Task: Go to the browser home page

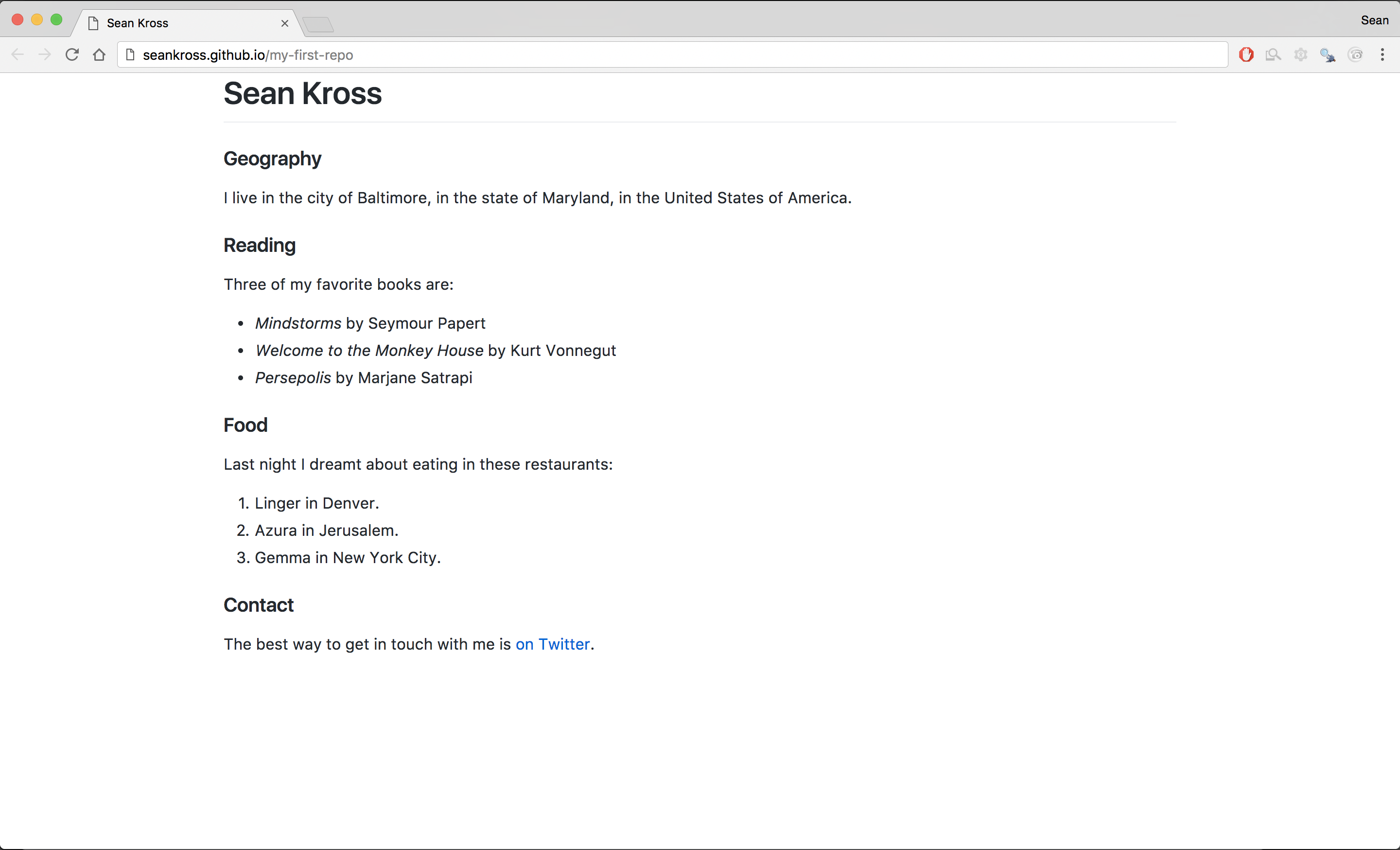Action: click(x=100, y=54)
